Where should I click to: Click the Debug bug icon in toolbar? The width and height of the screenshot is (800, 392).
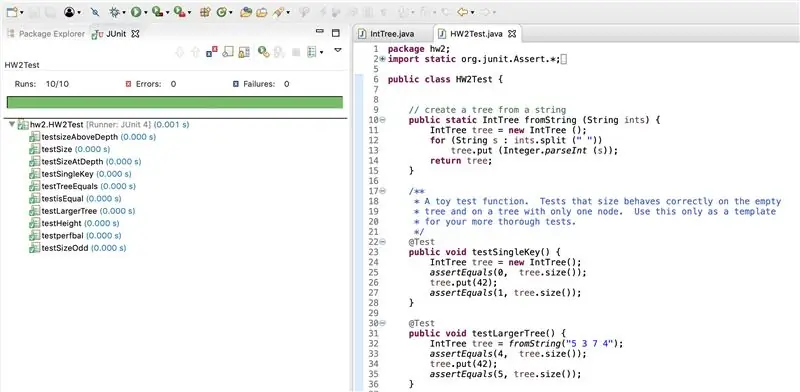(x=114, y=12)
